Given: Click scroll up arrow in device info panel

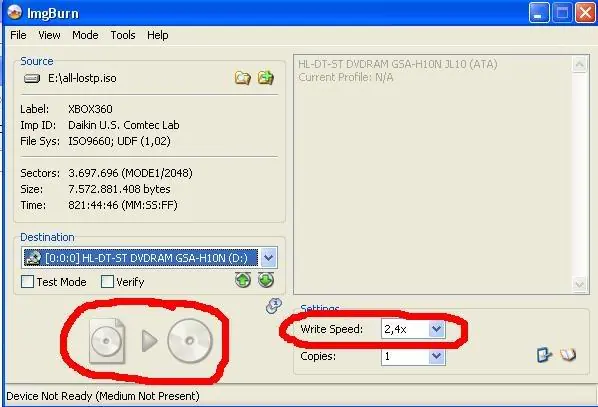Looking at the screenshot, I should (x=579, y=64).
